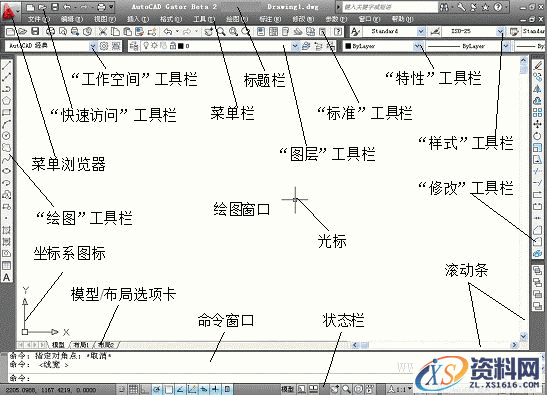Open the 文件 (File) menu
Viewport: 547px width, 395px height.
pyautogui.click(x=38, y=19)
